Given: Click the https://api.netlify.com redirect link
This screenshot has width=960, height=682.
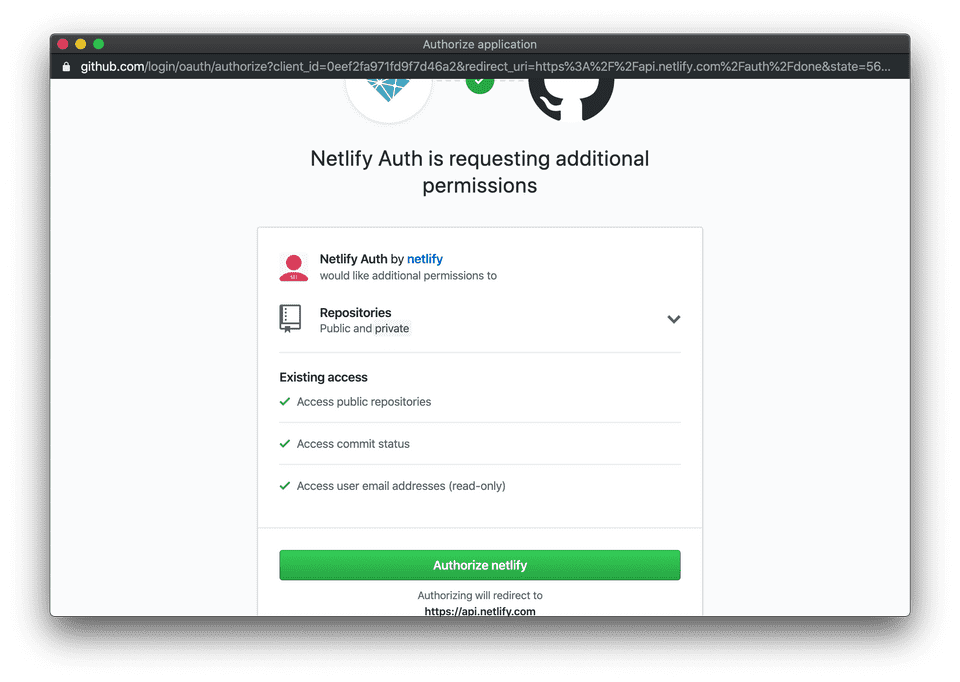Looking at the screenshot, I should [480, 610].
